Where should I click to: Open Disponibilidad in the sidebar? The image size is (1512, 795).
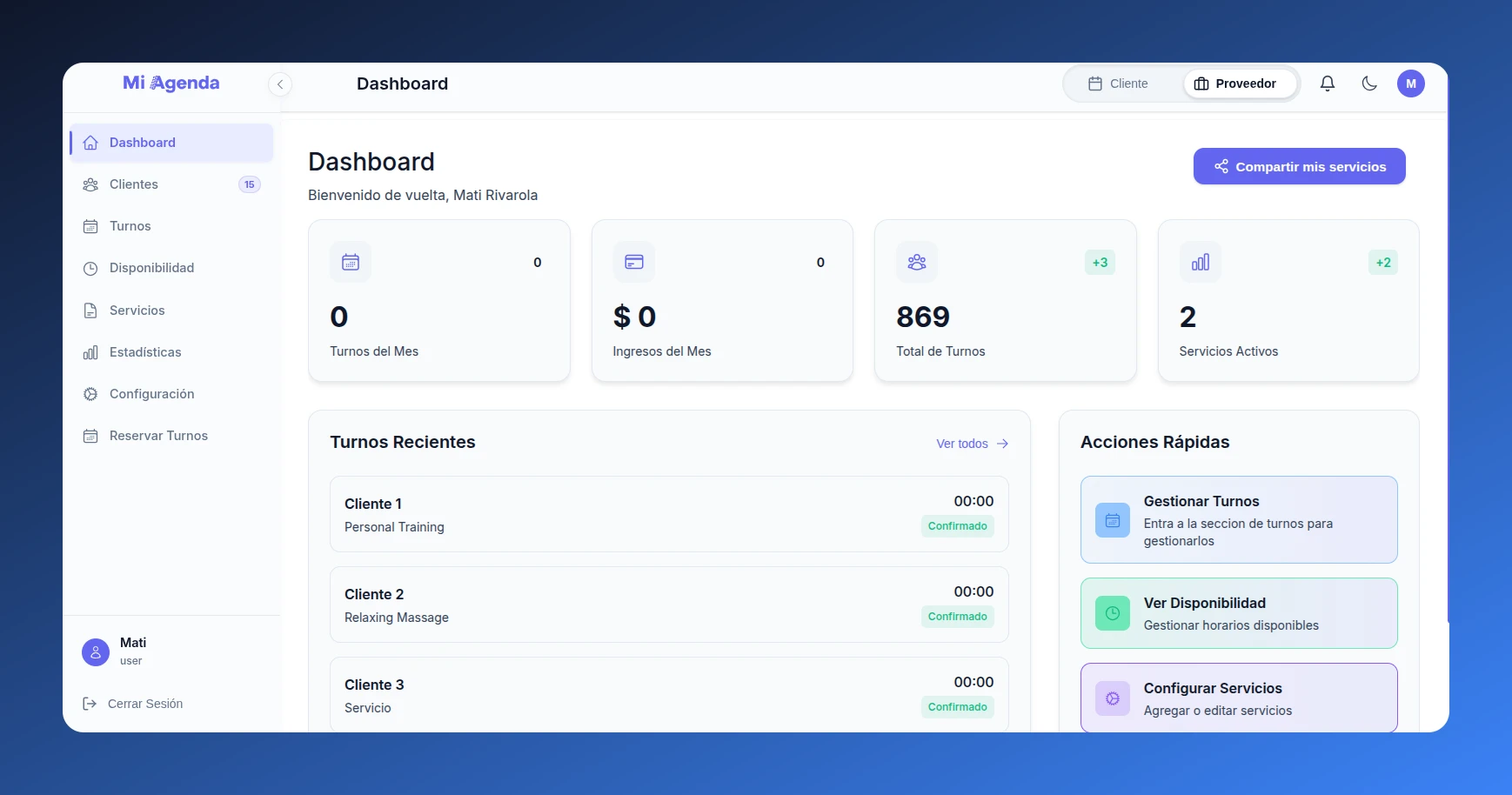[x=171, y=268]
